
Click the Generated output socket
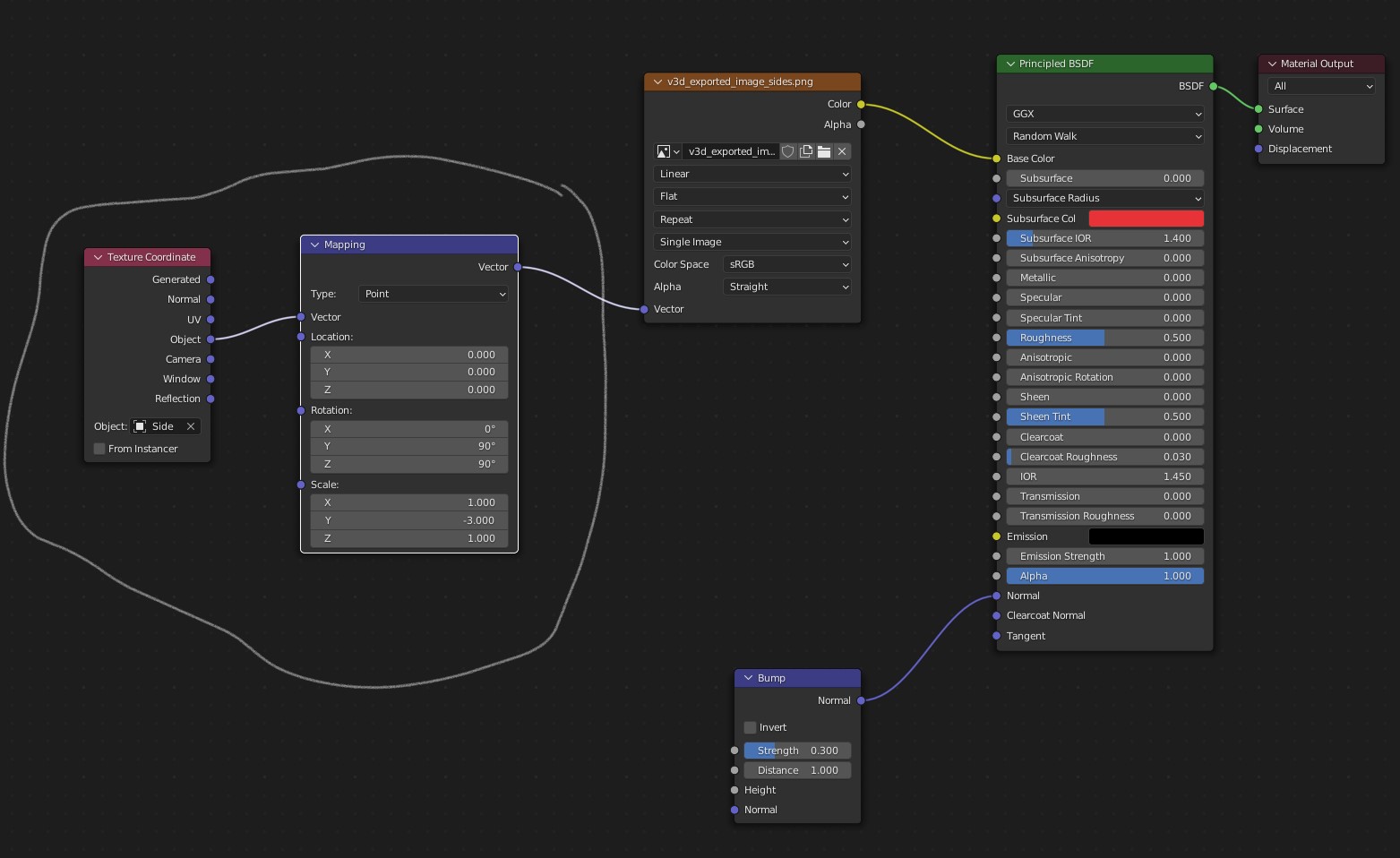click(x=210, y=279)
